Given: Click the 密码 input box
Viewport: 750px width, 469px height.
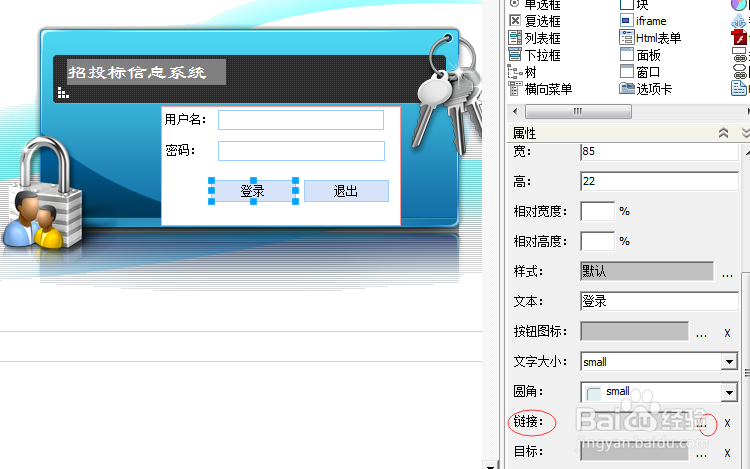Looking at the screenshot, I should 301,151.
